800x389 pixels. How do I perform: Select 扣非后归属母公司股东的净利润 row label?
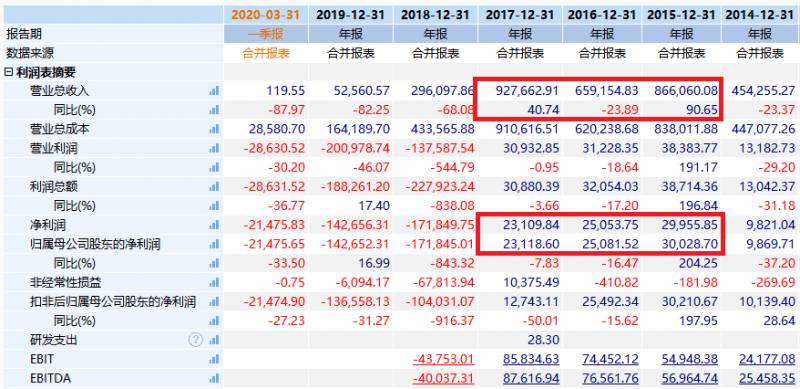coord(112,302)
